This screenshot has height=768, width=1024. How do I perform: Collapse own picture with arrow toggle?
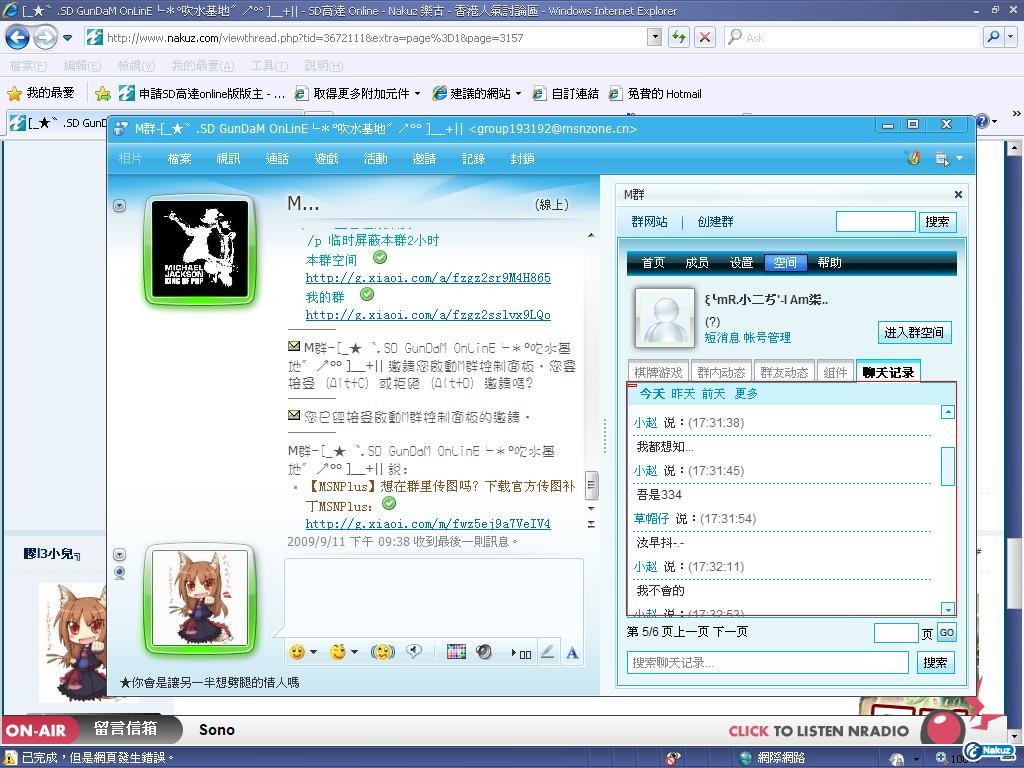pos(120,554)
